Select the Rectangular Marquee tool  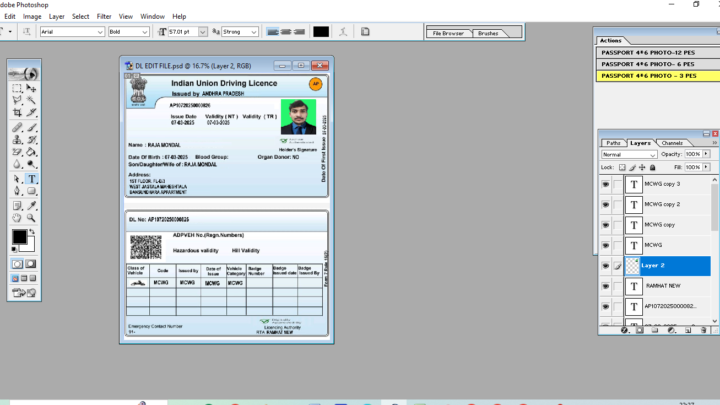(x=17, y=88)
